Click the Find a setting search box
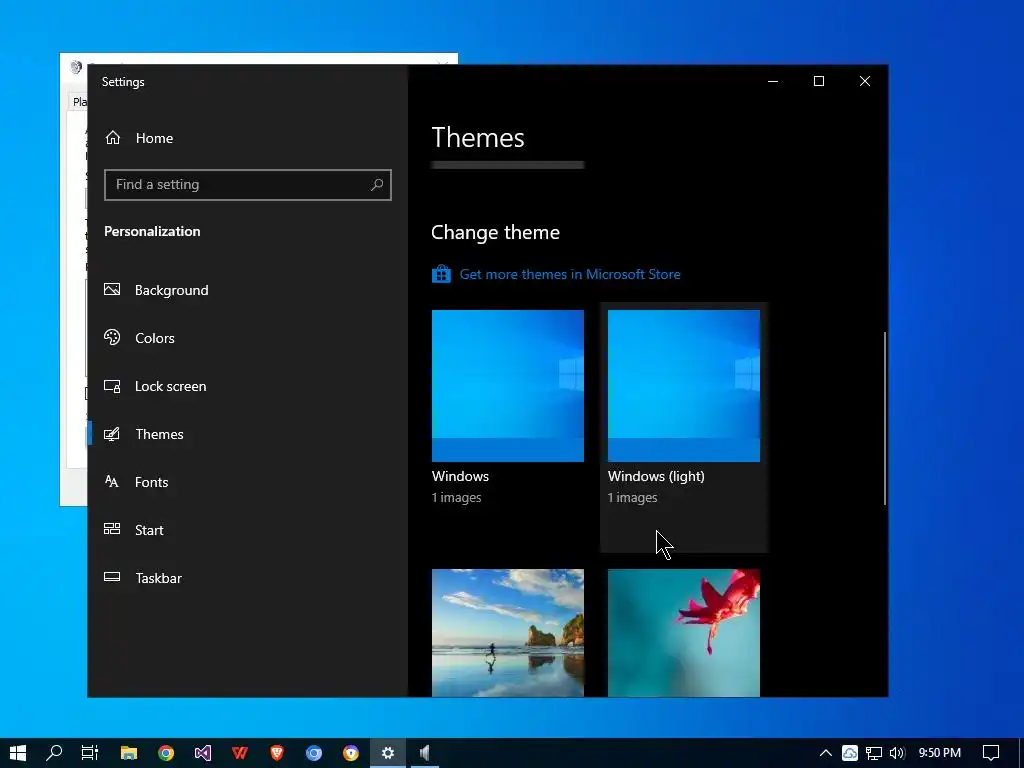Image resolution: width=1024 pixels, height=768 pixels. (x=248, y=185)
